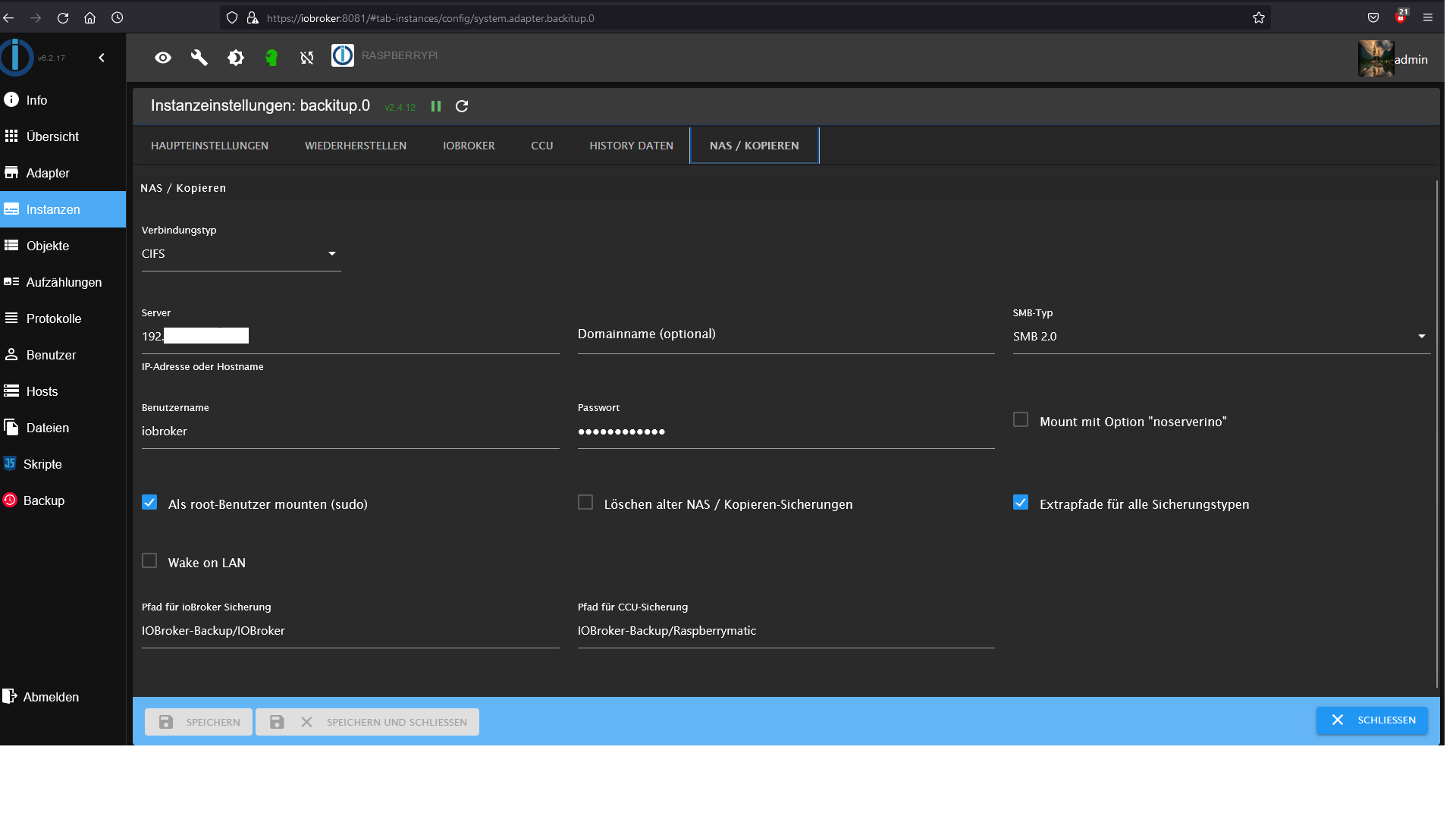The width and height of the screenshot is (1456, 819).
Task: Restart the backitup.0 instance with reload icon
Action: tap(462, 106)
